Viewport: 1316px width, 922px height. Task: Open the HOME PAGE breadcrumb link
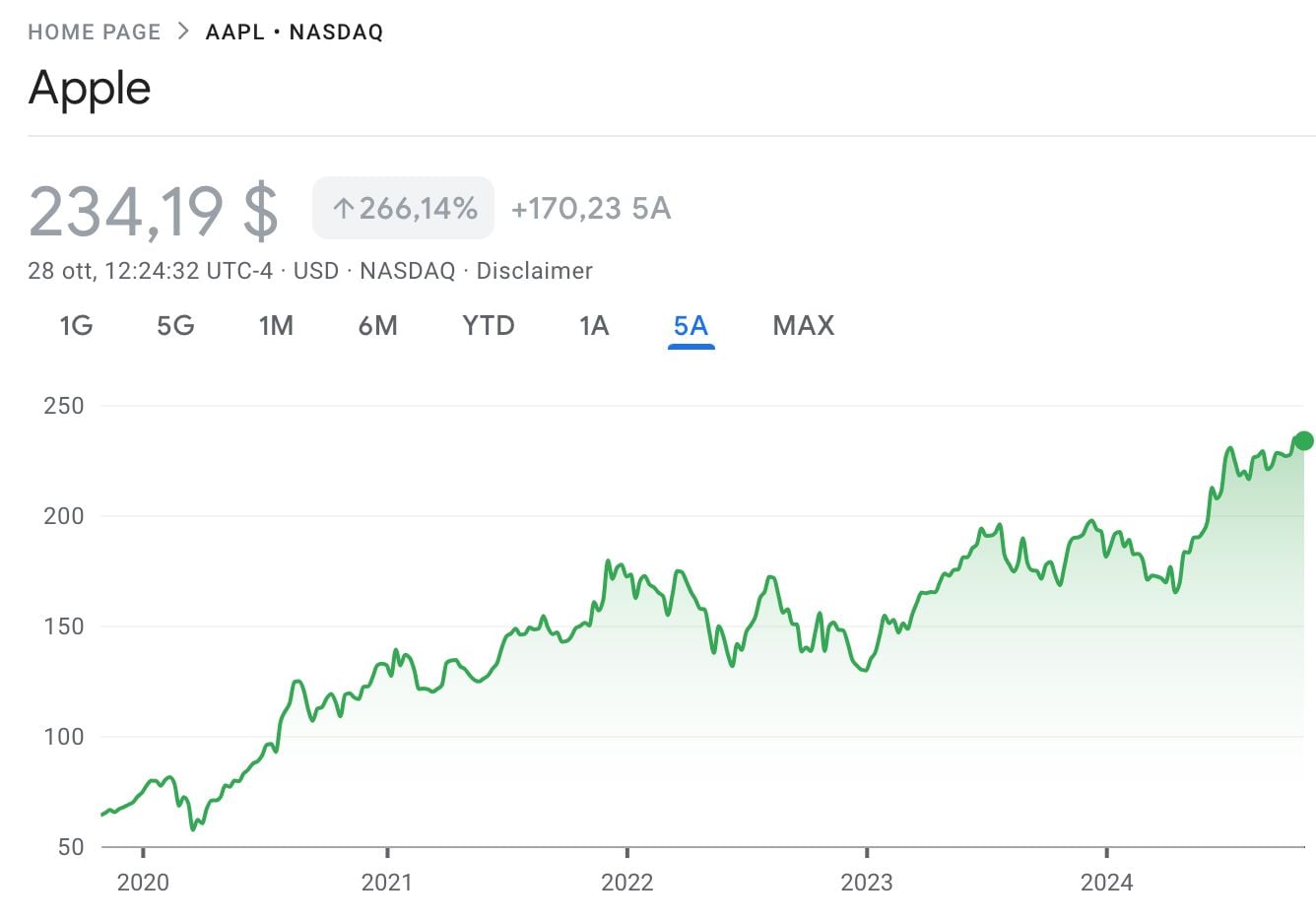(x=94, y=31)
